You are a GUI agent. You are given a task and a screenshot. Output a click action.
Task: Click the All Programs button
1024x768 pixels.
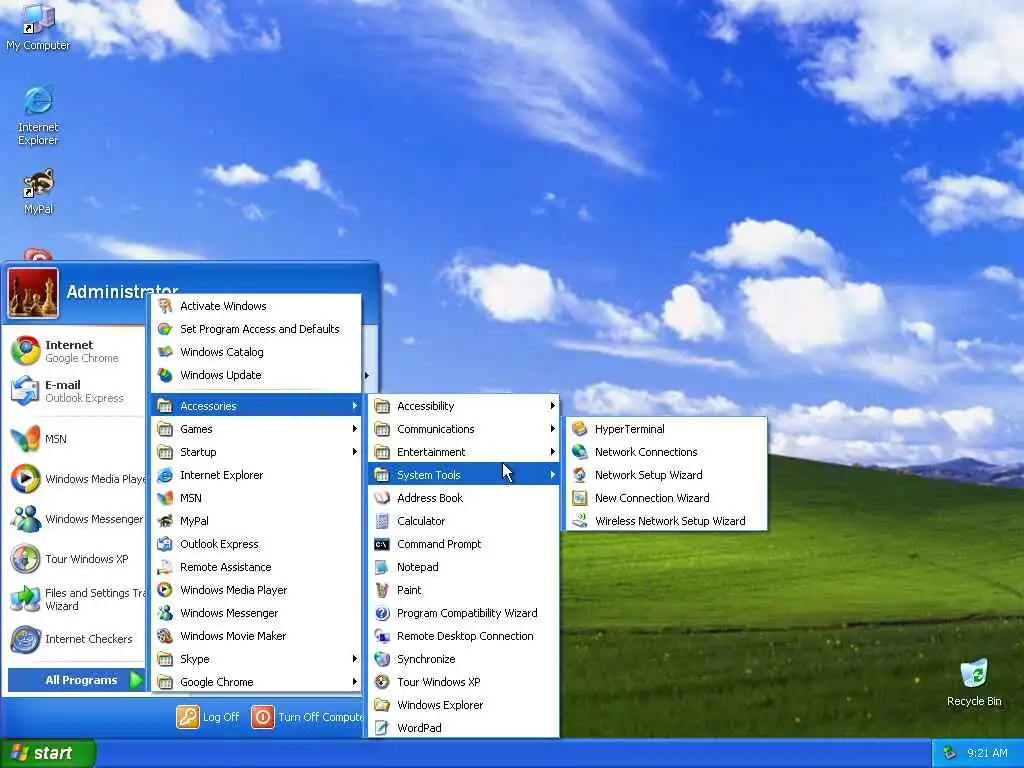pos(76,680)
